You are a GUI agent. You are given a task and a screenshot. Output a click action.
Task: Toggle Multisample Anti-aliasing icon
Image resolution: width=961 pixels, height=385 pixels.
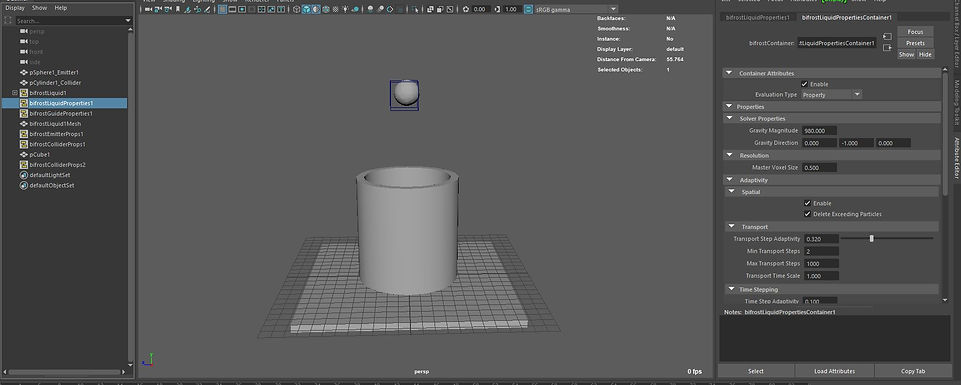tap(390, 9)
